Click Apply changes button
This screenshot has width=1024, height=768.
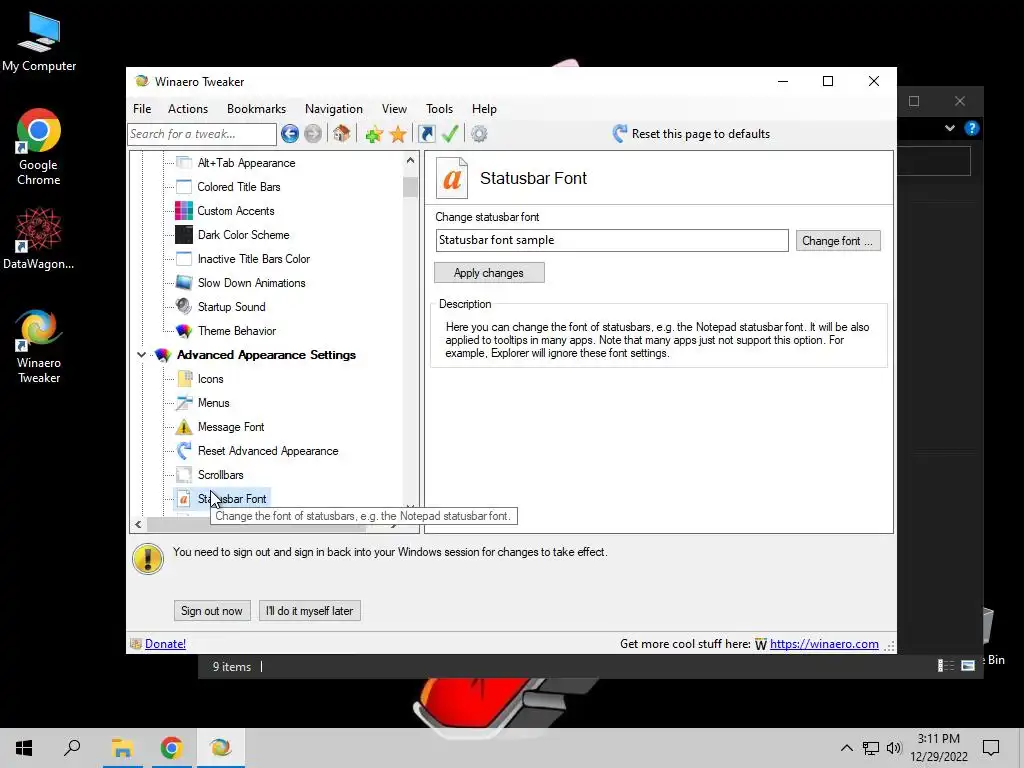pos(488,273)
